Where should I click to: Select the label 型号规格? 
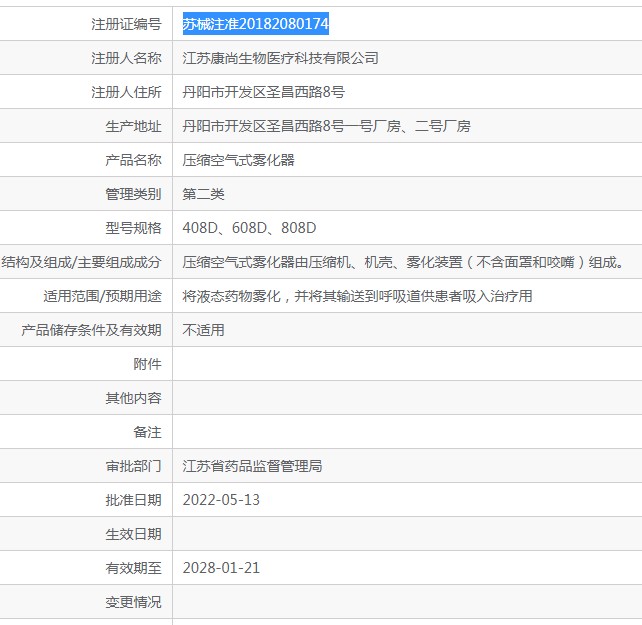[133, 228]
